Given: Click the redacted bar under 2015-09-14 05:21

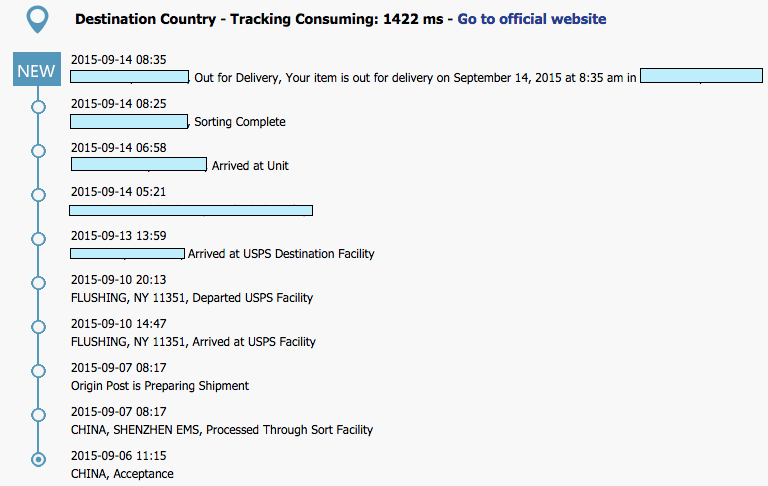Looking at the screenshot, I should coord(190,210).
